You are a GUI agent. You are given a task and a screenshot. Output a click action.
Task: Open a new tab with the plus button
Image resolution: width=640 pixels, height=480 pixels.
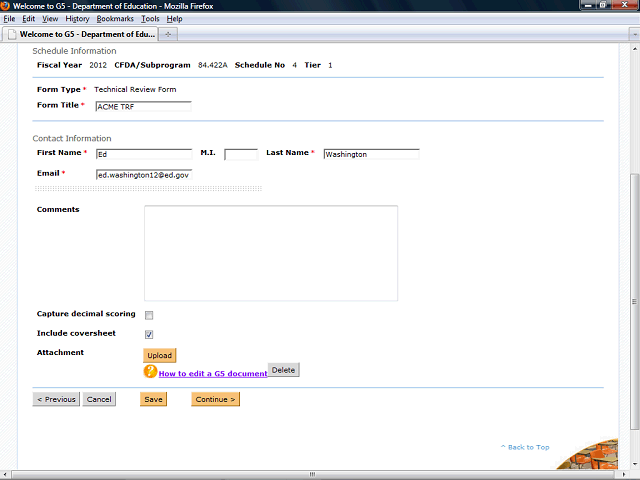pyautogui.click(x=168, y=33)
